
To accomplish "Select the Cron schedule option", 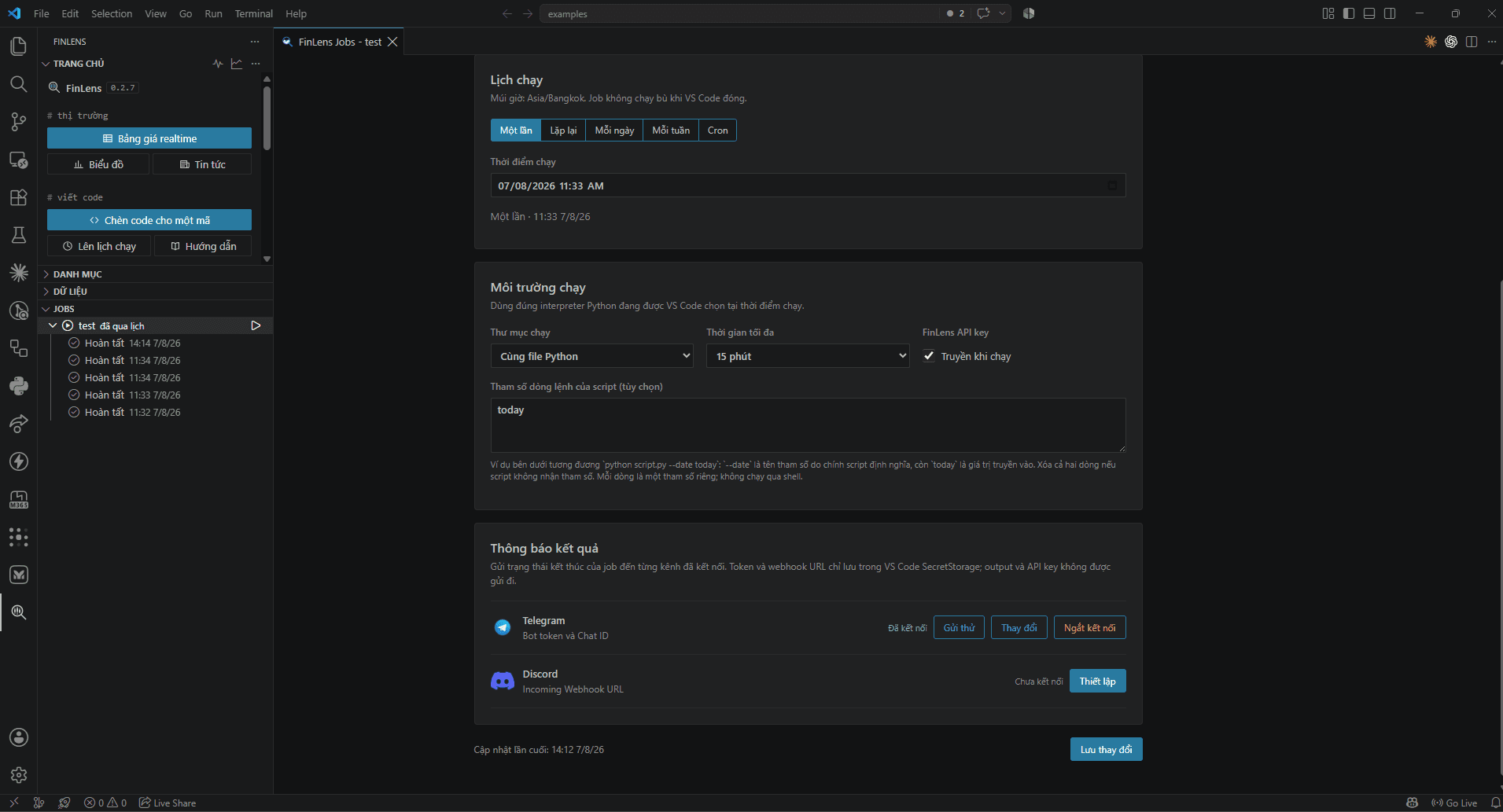I will pyautogui.click(x=717, y=130).
